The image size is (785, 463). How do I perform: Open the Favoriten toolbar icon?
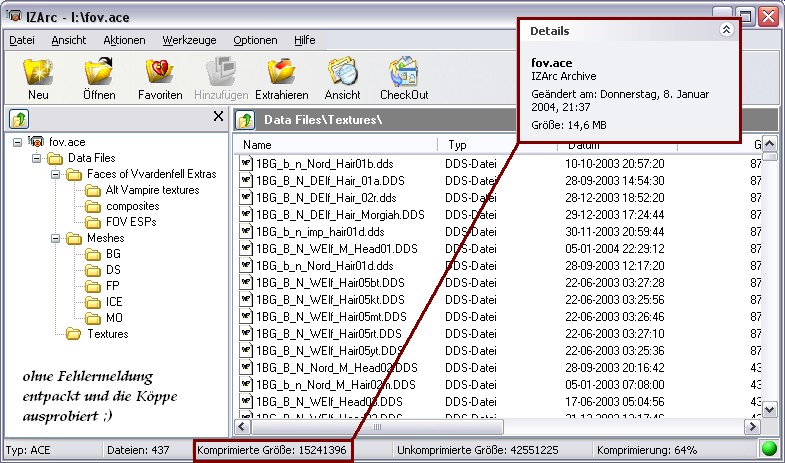160,78
